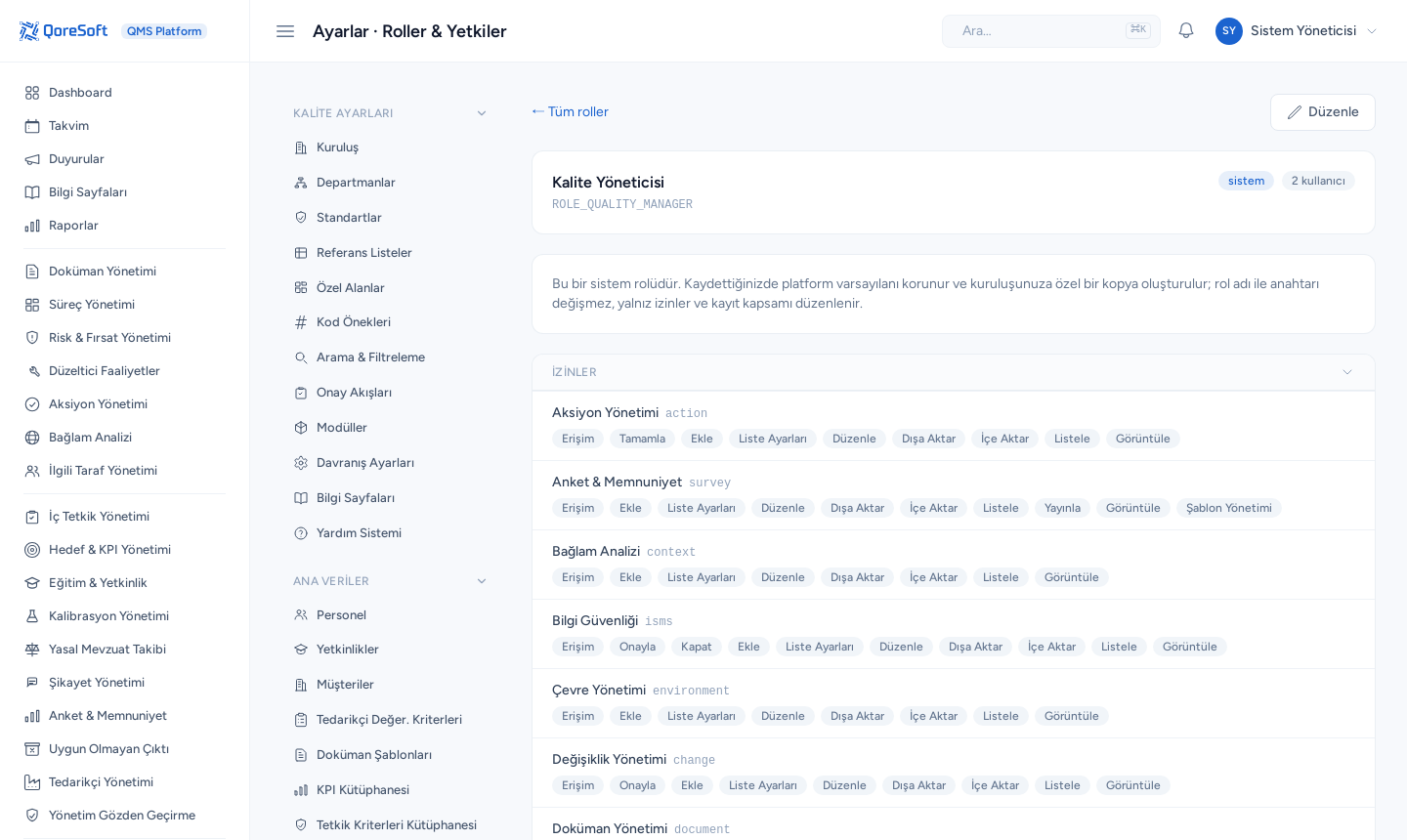Click the 'sistem' role badge
This screenshot has height=840, width=1407.
click(x=1246, y=181)
